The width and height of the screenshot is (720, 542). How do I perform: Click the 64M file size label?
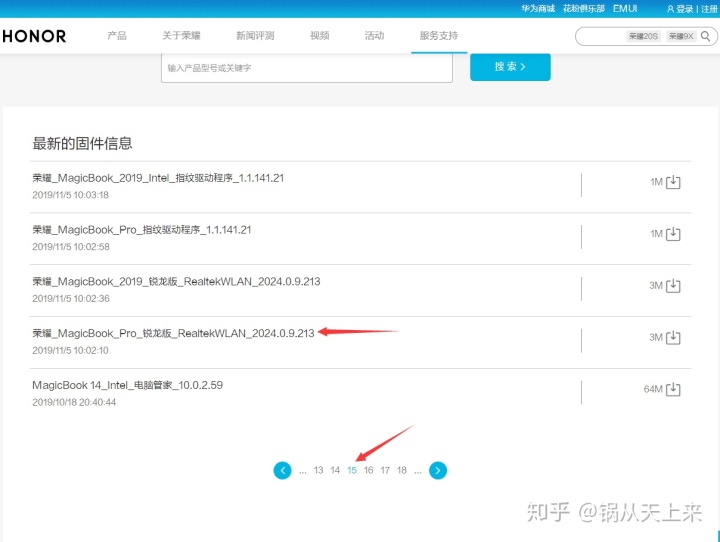[653, 390]
